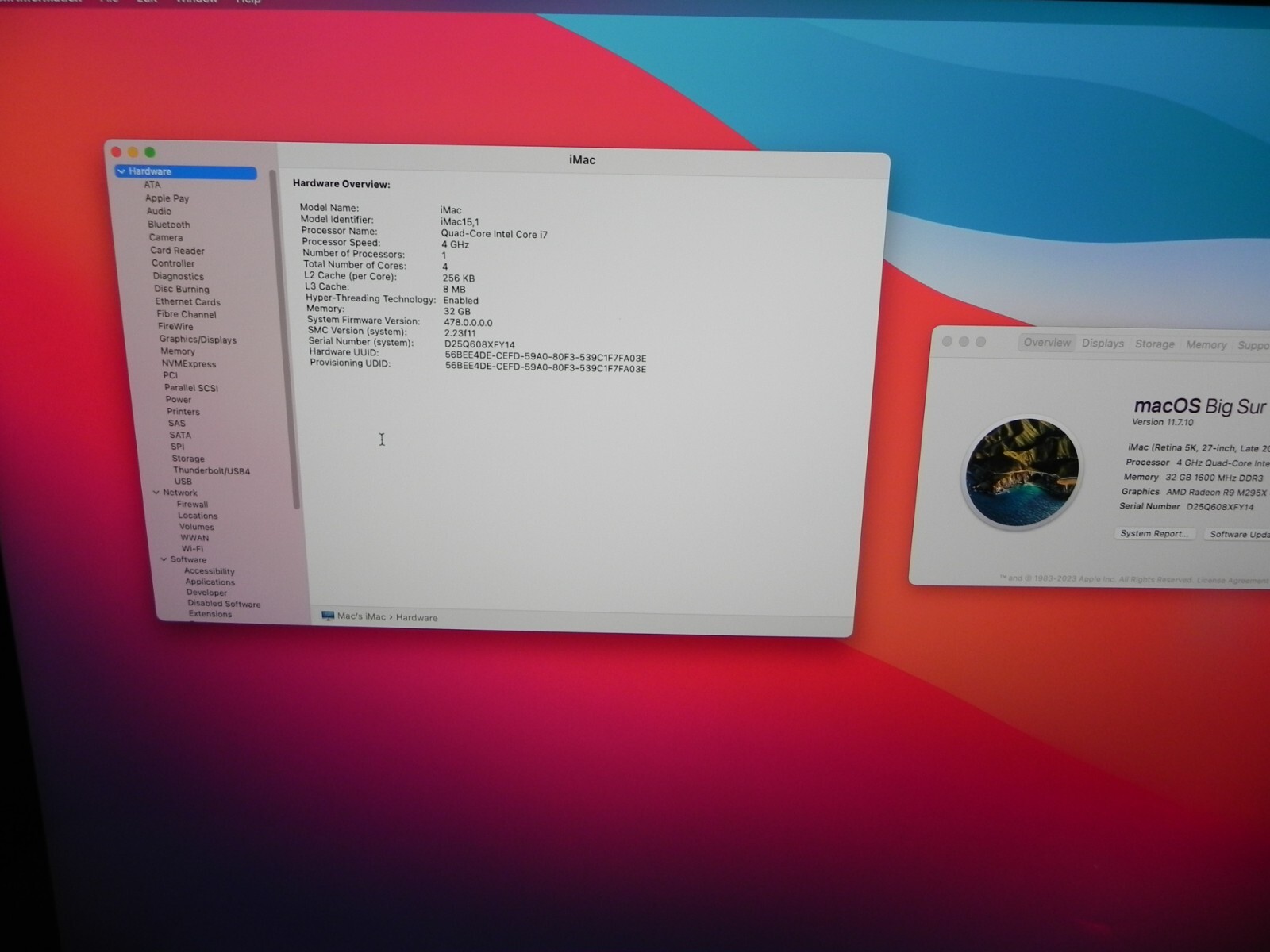This screenshot has height=952, width=1270.
Task: Minimize the iMac System Report window
Action: tap(133, 152)
